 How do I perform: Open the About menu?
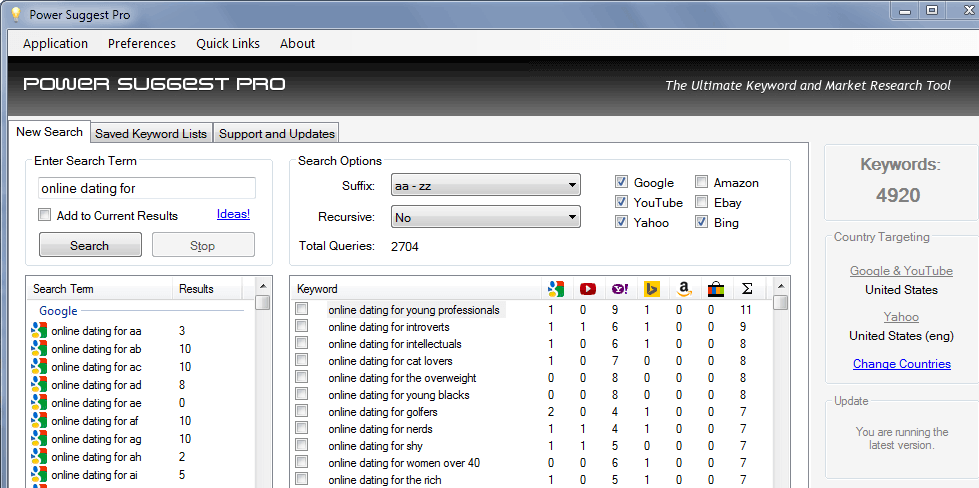(297, 44)
